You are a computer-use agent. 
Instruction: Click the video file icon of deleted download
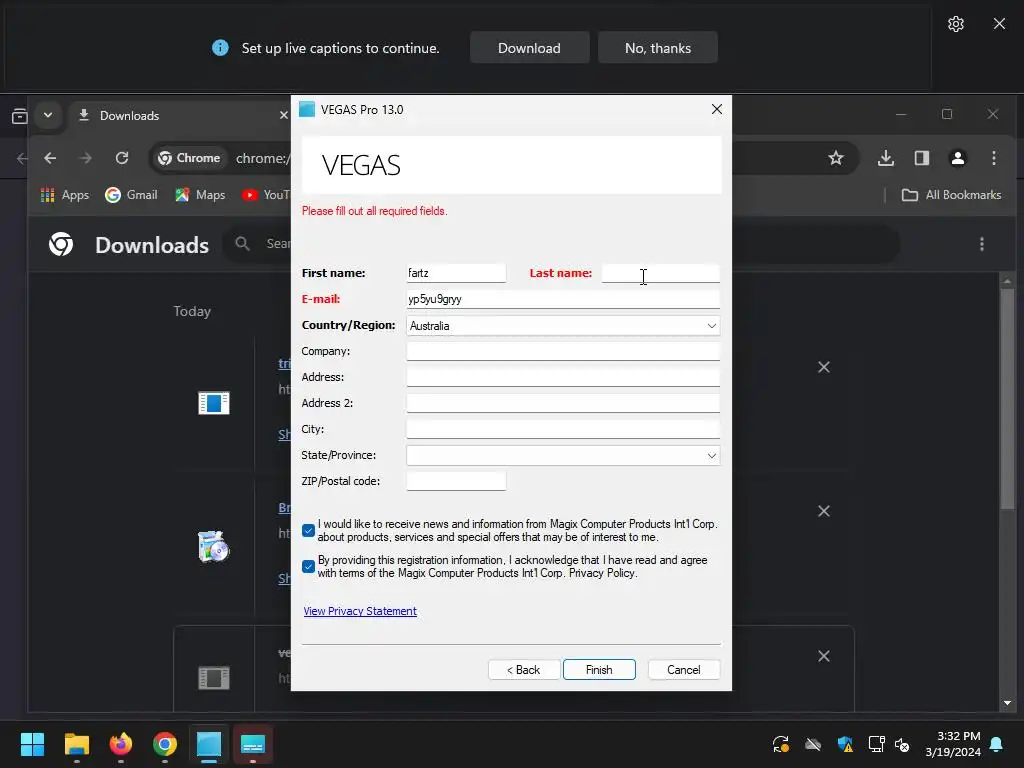coord(214,678)
